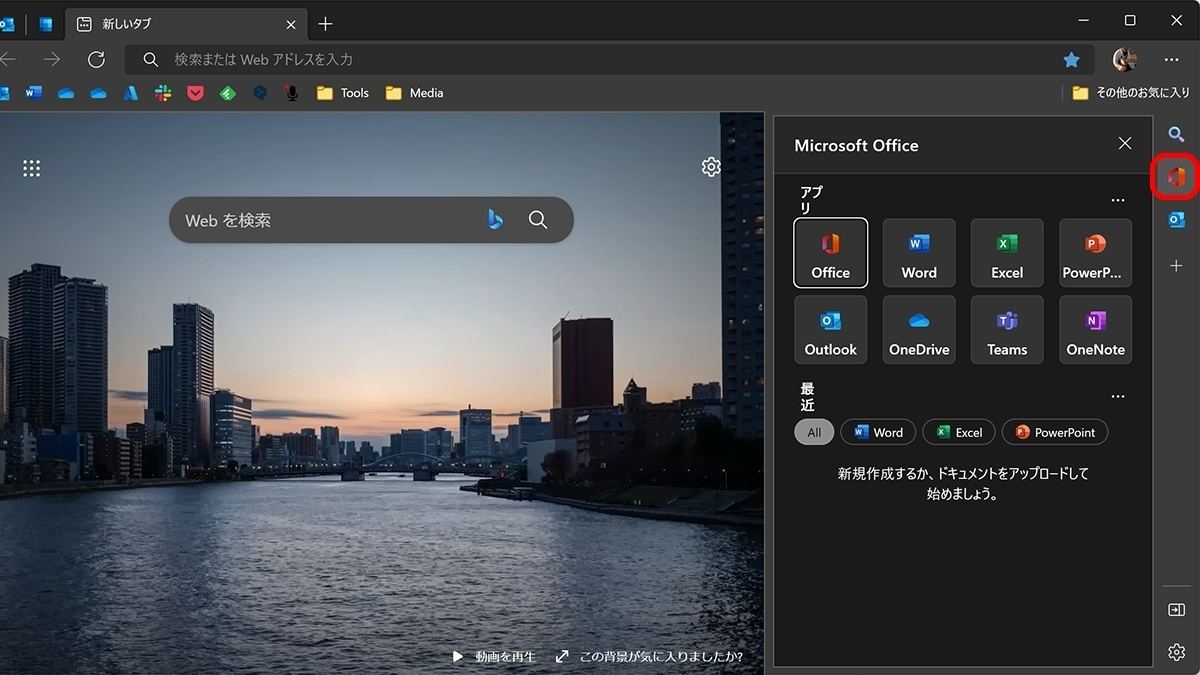Filter recent files by PowerPoint
This screenshot has height=675, width=1200.
1055,432
